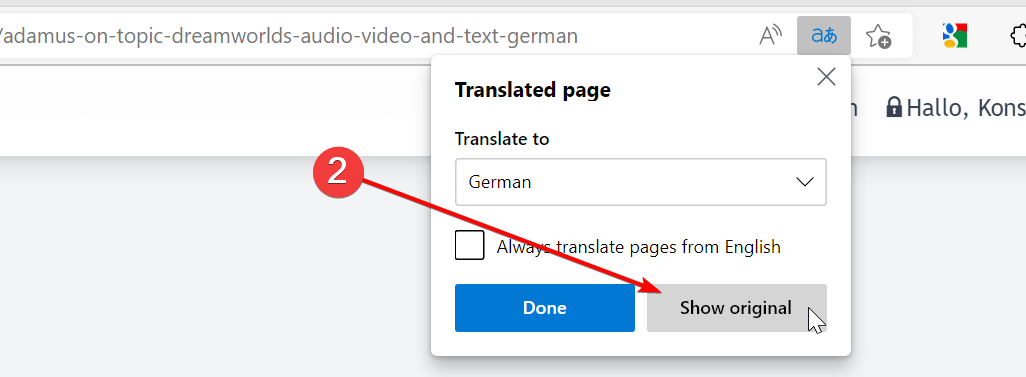1026x377 pixels.
Task: Click the Read aloud icon in address bar
Action: pyautogui.click(x=771, y=35)
